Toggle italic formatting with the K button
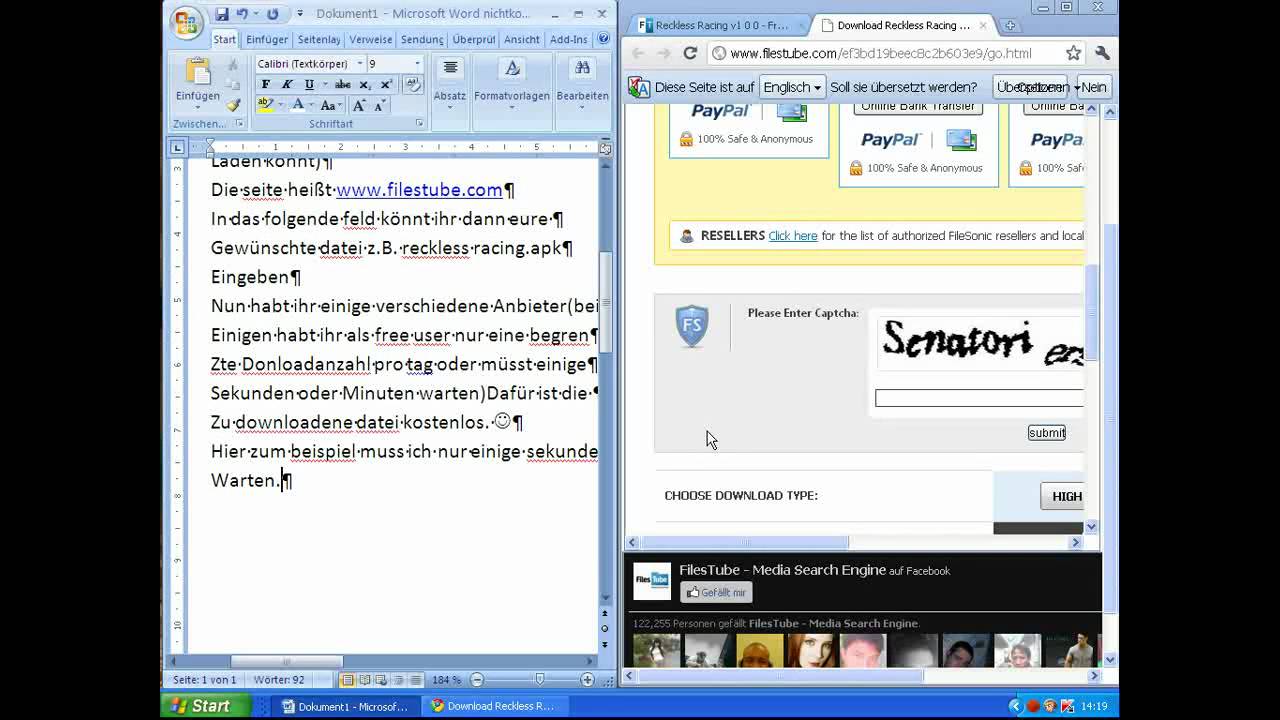Screen dimensions: 1280x720 (x=287, y=85)
